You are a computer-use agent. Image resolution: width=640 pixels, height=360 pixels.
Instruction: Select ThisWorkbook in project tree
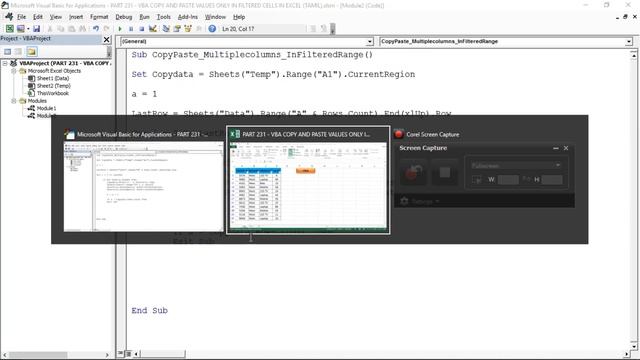coord(53,93)
